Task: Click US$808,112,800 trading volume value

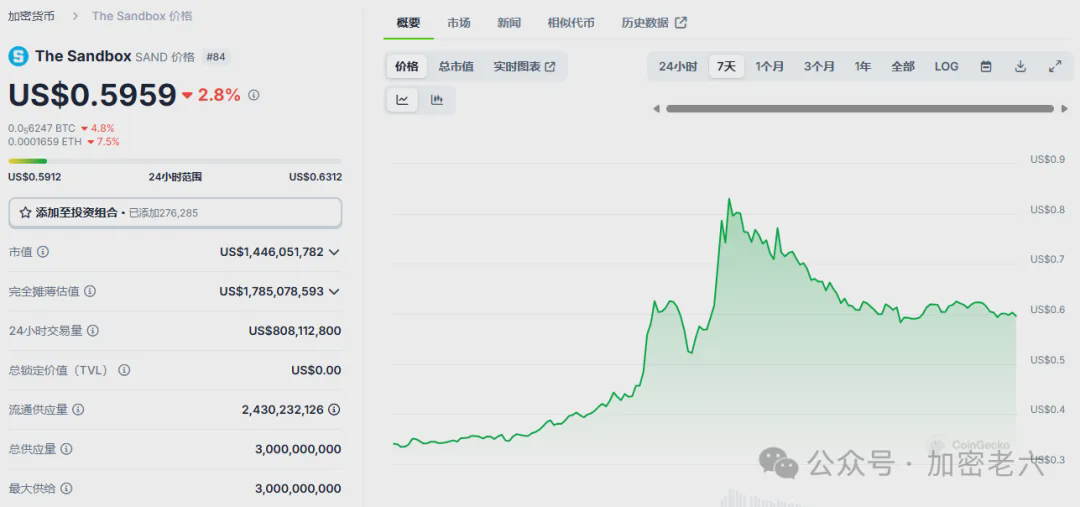Action: coord(295,331)
